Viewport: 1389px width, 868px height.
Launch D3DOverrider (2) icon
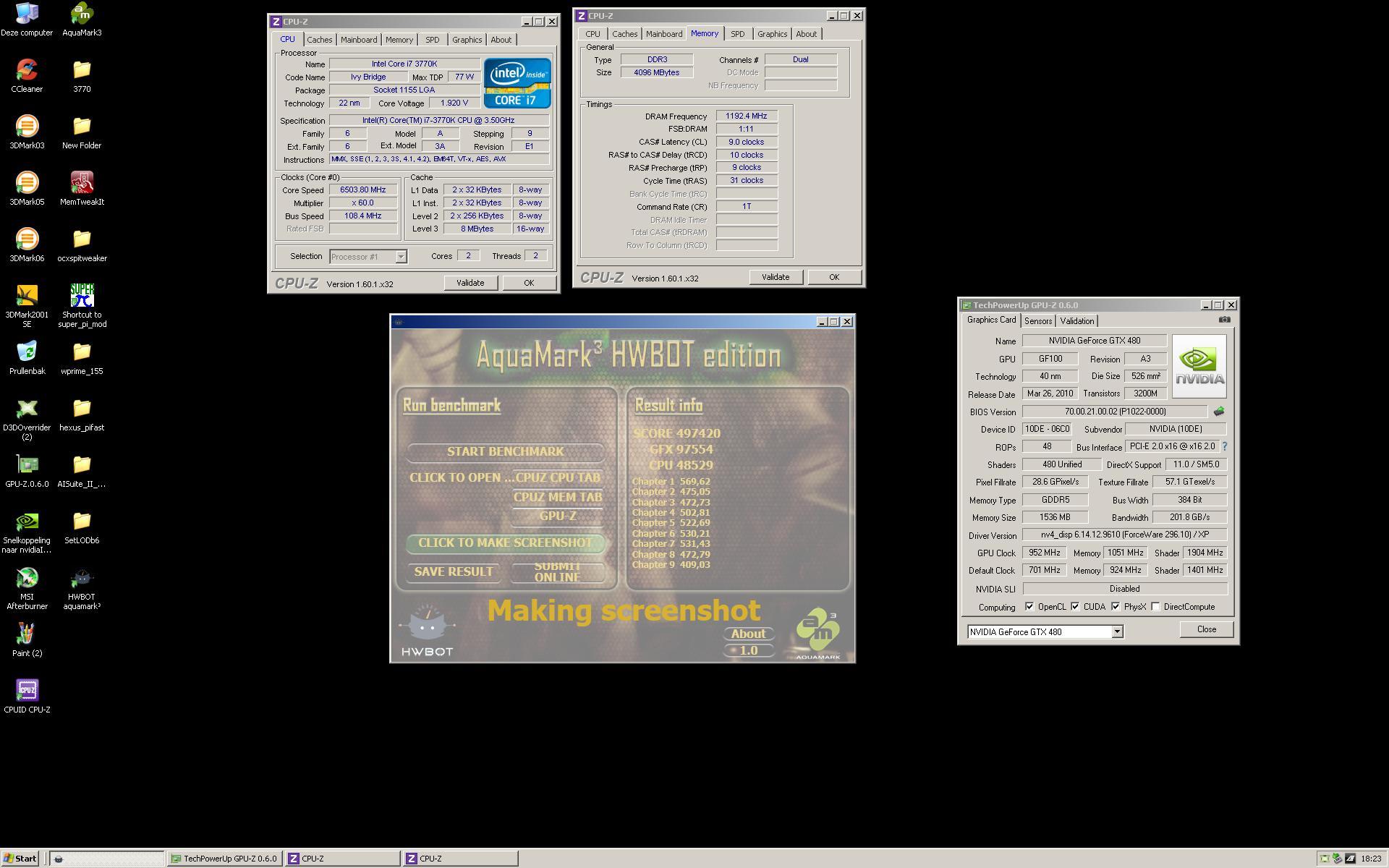27,418
